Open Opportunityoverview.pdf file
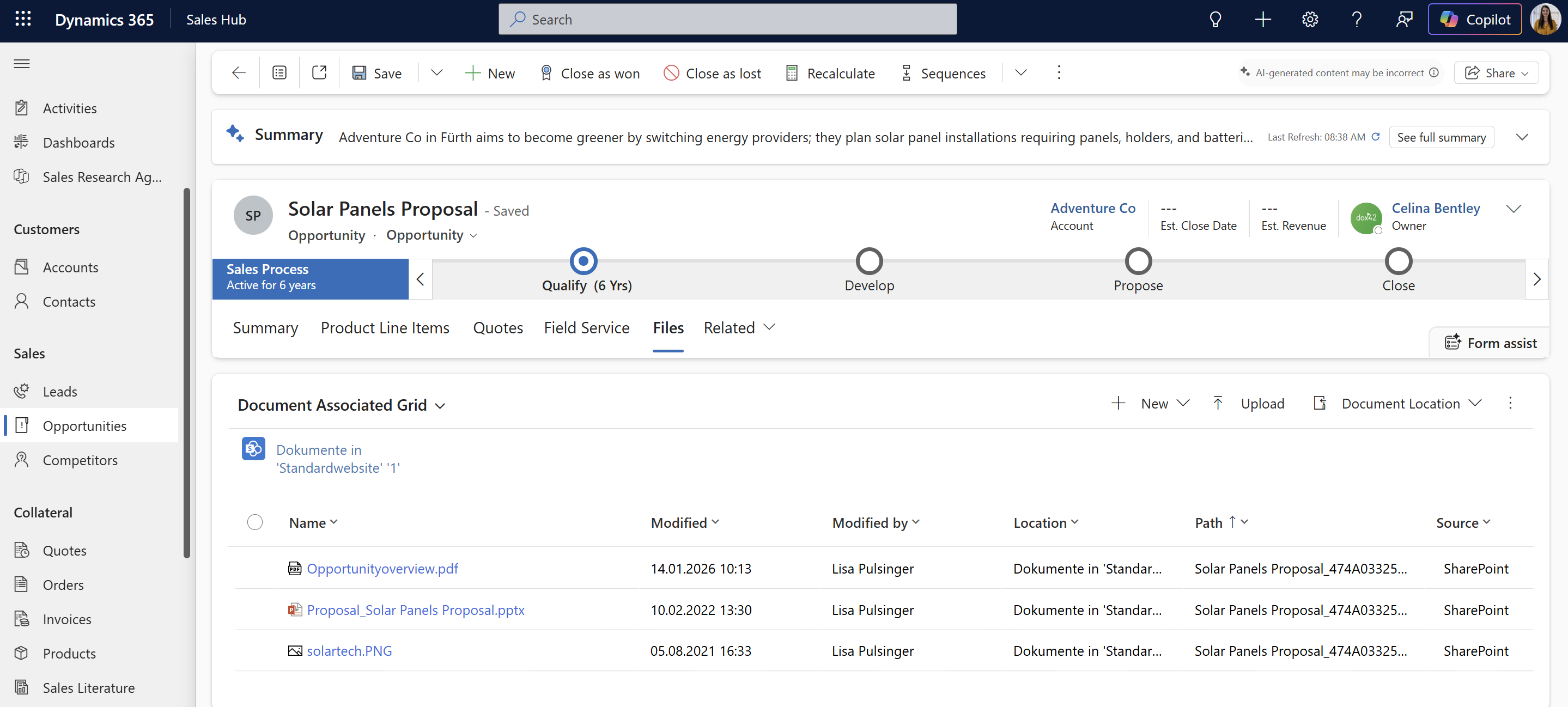1568x707 pixels. pos(382,569)
